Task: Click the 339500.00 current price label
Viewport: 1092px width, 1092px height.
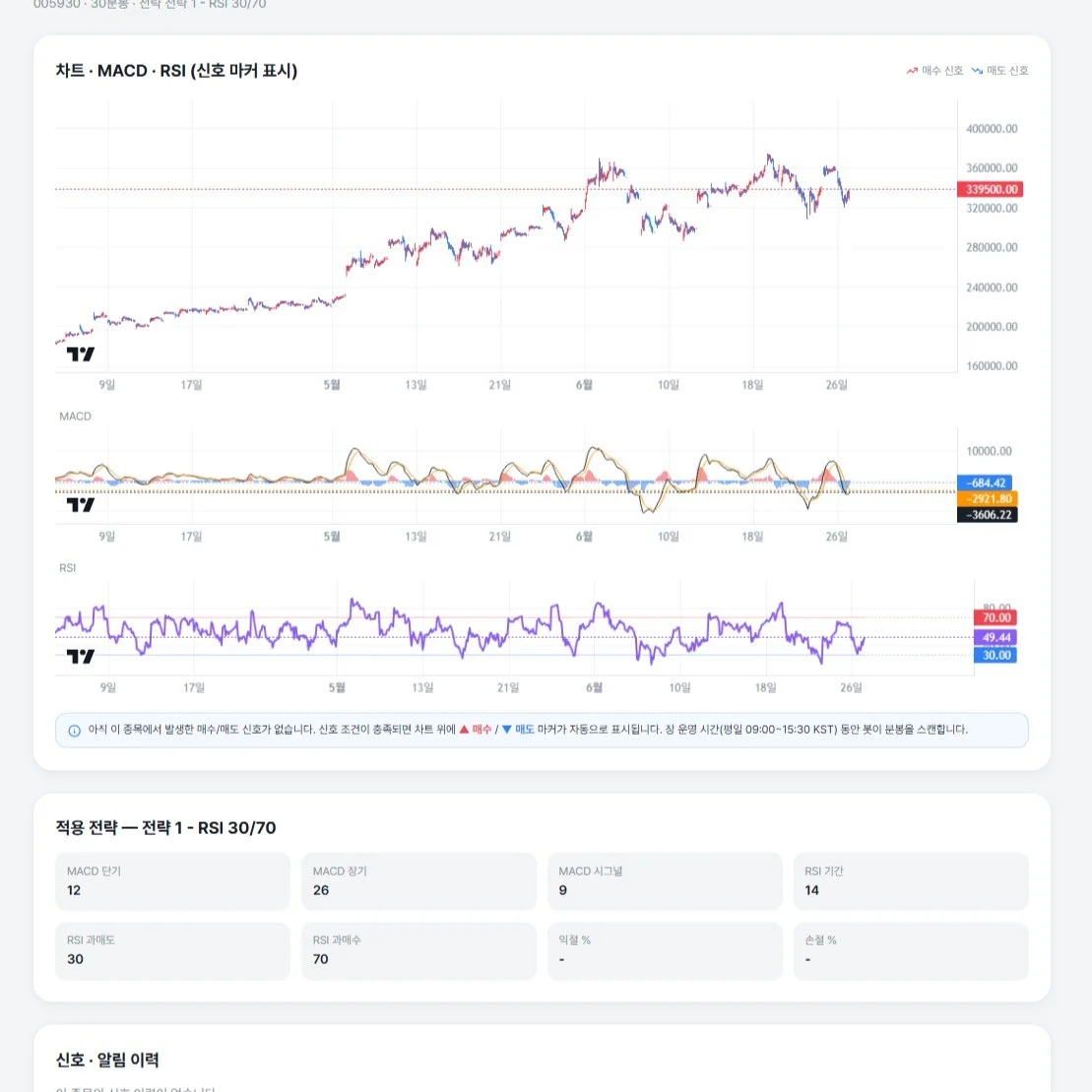Action: pos(991,189)
